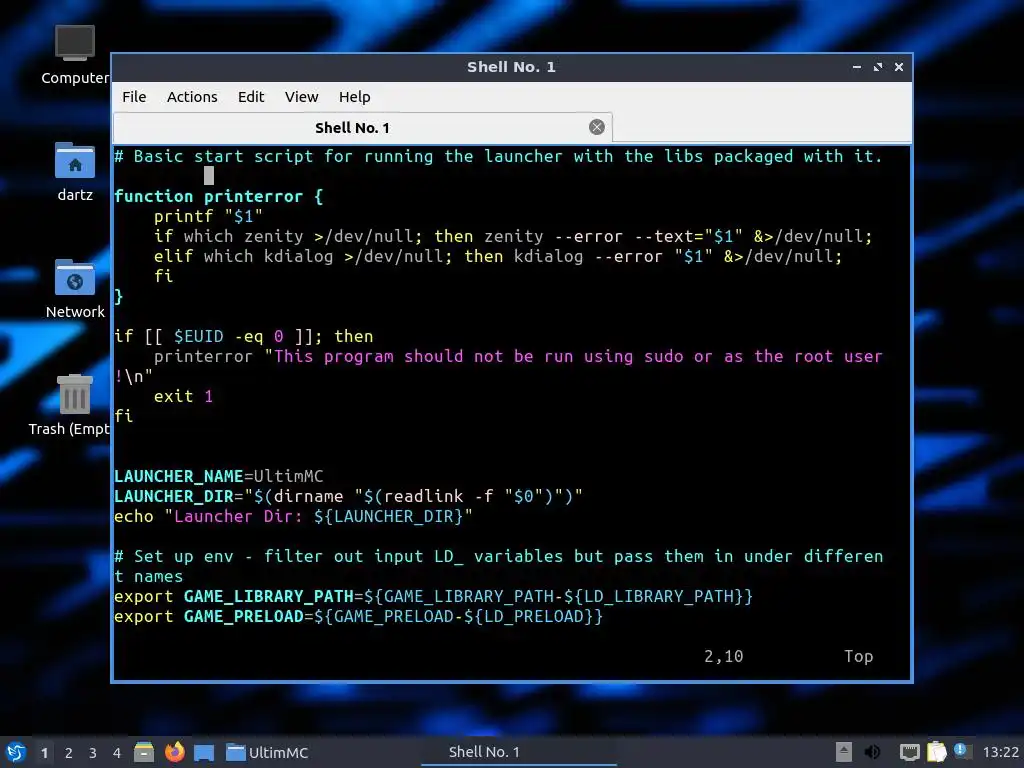Screen dimensions: 1024x768
Task: Switch to UltimMC taskbar window
Action: tap(266, 752)
